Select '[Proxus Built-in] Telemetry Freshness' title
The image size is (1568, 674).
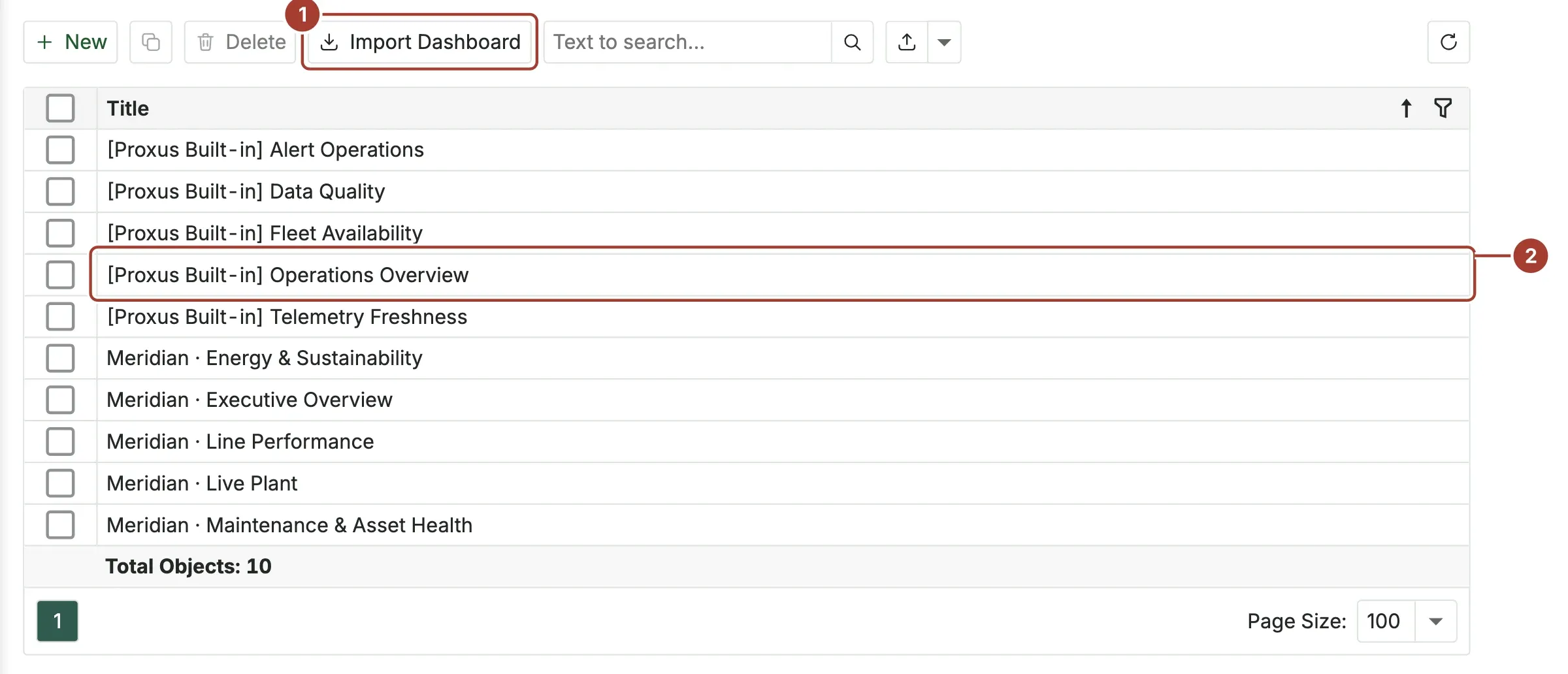click(287, 317)
